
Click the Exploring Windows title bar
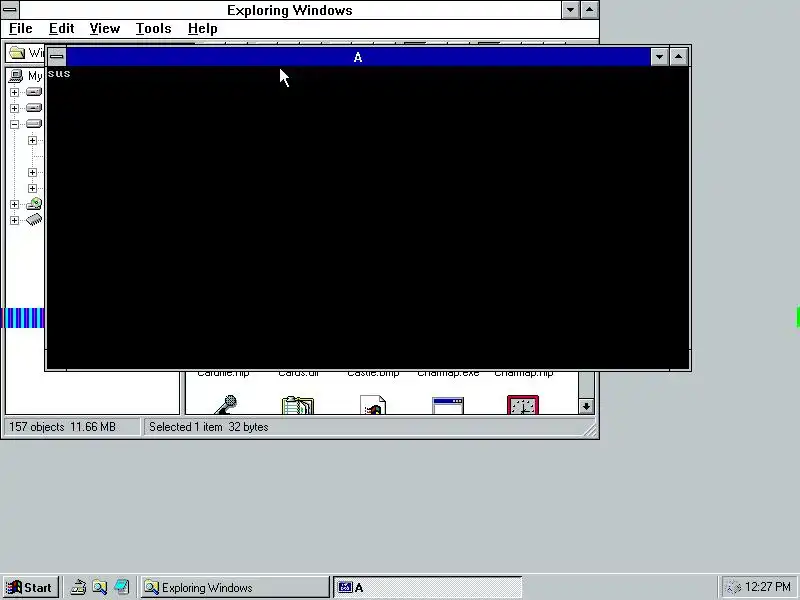click(290, 10)
